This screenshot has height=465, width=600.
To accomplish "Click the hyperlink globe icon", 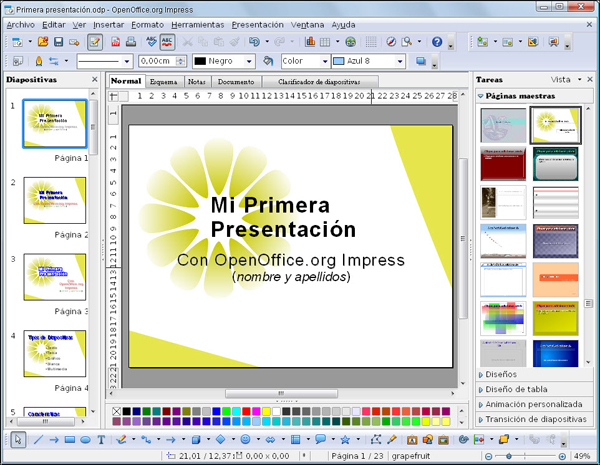I will pyautogui.click(x=351, y=42).
